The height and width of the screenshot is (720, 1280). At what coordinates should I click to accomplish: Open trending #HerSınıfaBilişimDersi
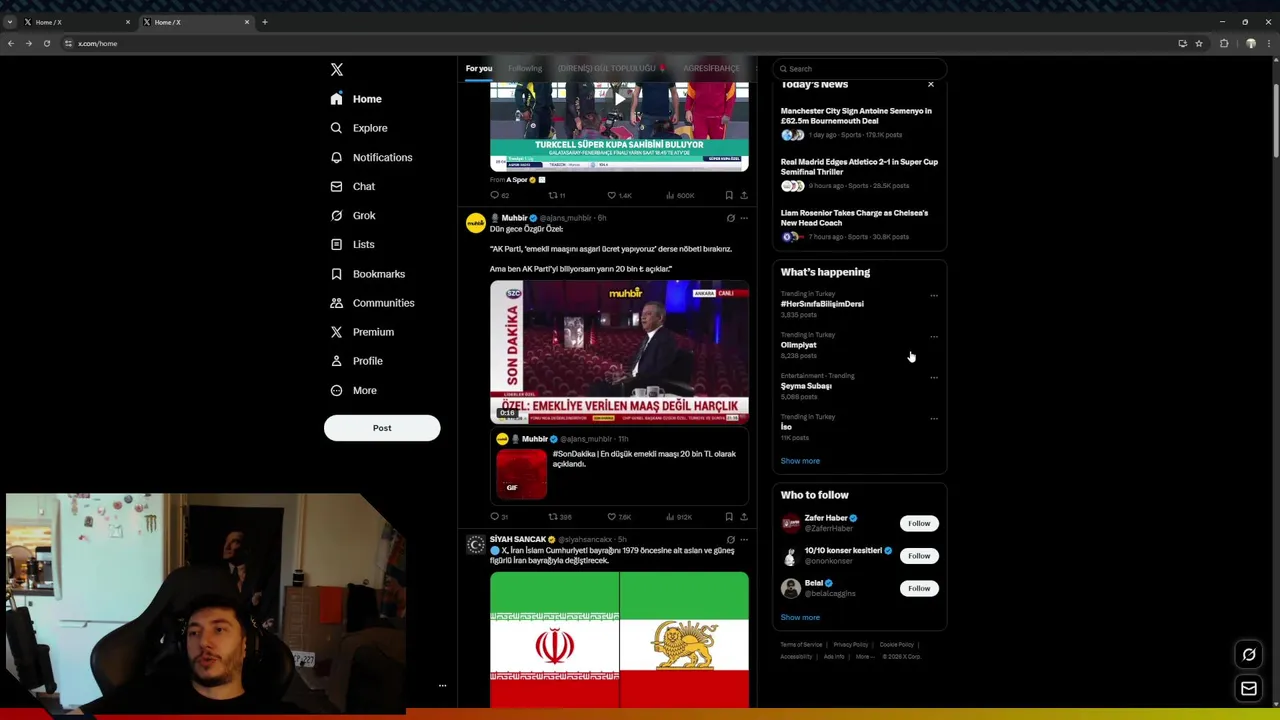click(x=822, y=304)
